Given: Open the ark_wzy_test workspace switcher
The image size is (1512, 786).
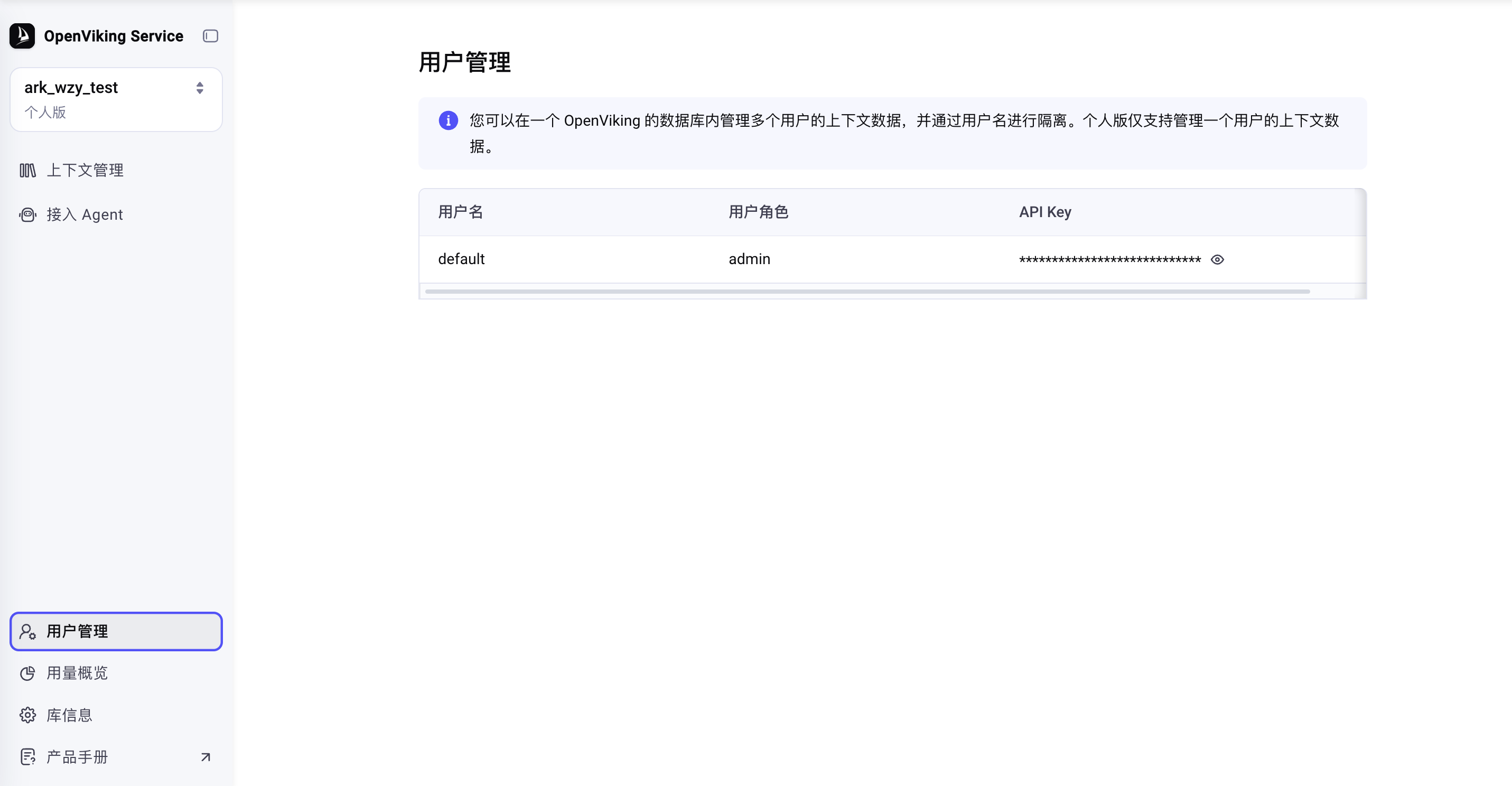Looking at the screenshot, I should coord(116,99).
